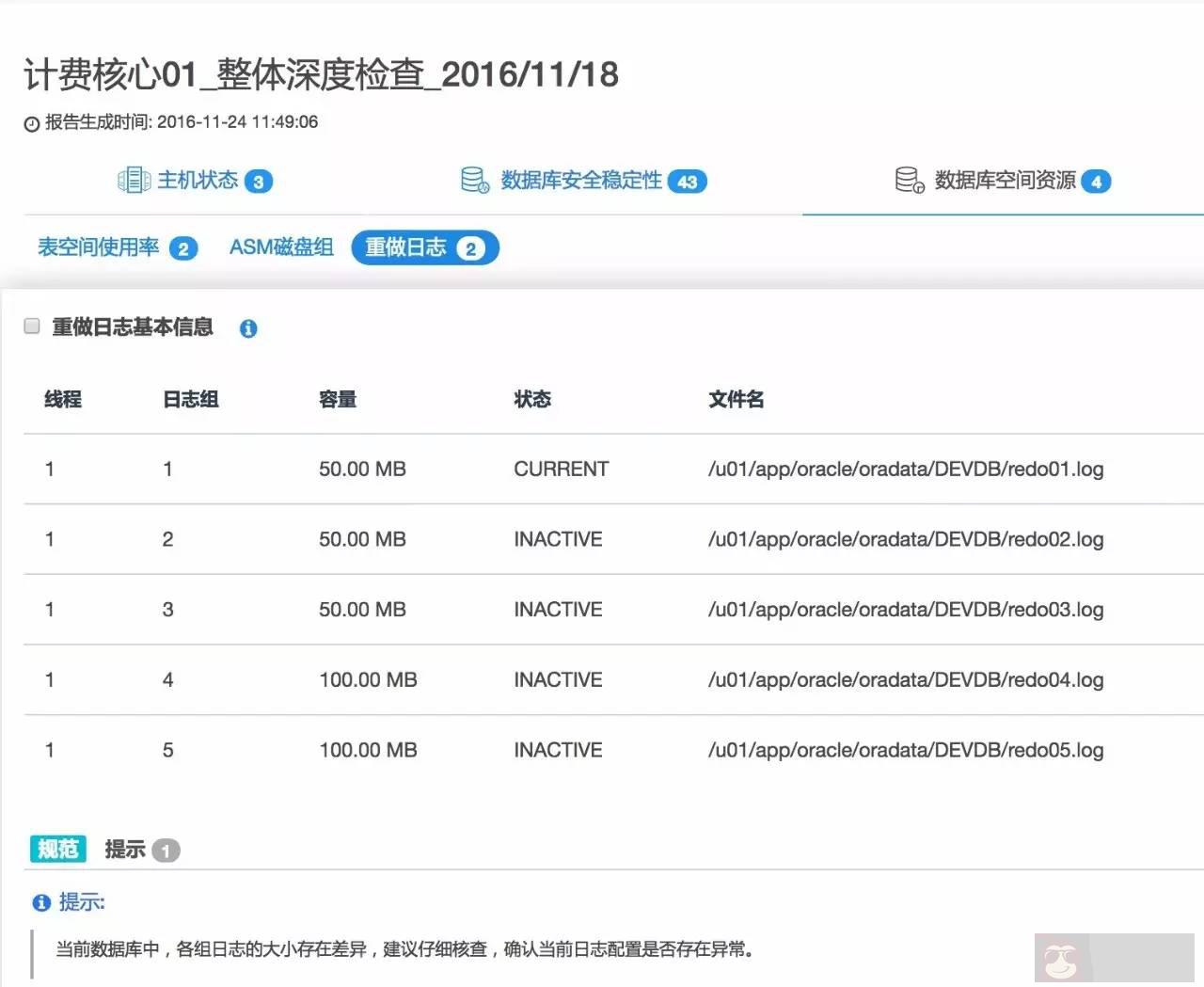Switch to the 主机状态 tab
Viewport: 1204px width, 987px height.
[198, 181]
